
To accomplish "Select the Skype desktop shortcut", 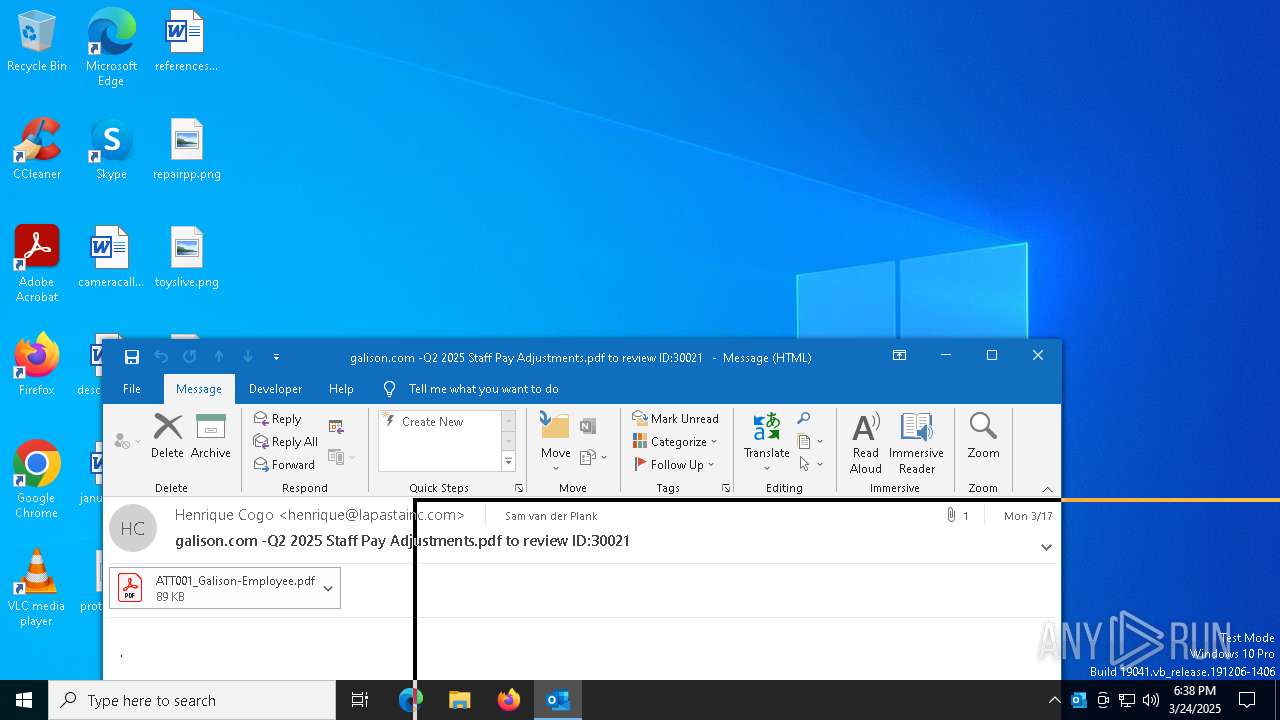I will coord(111,149).
